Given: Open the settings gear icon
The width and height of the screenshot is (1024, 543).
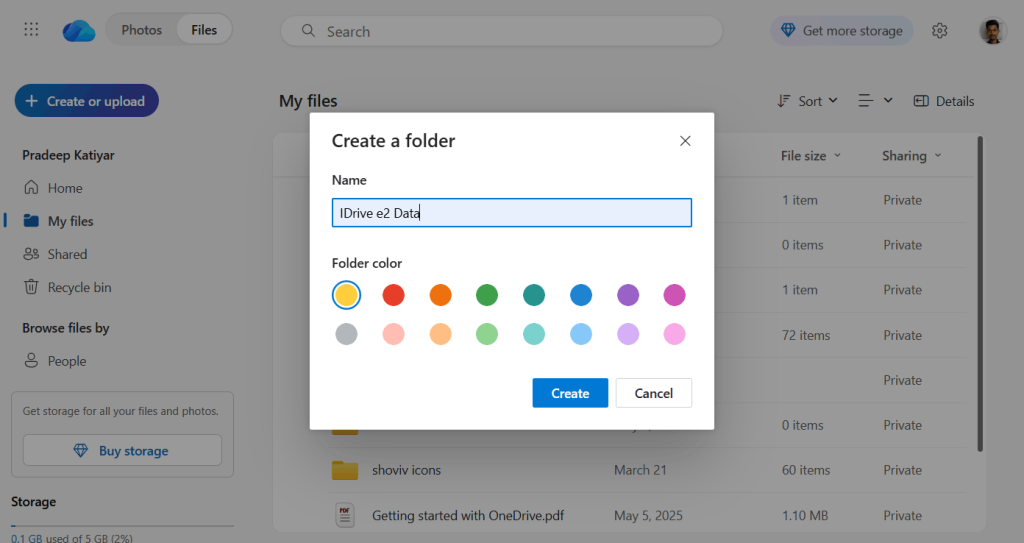Looking at the screenshot, I should pos(939,31).
